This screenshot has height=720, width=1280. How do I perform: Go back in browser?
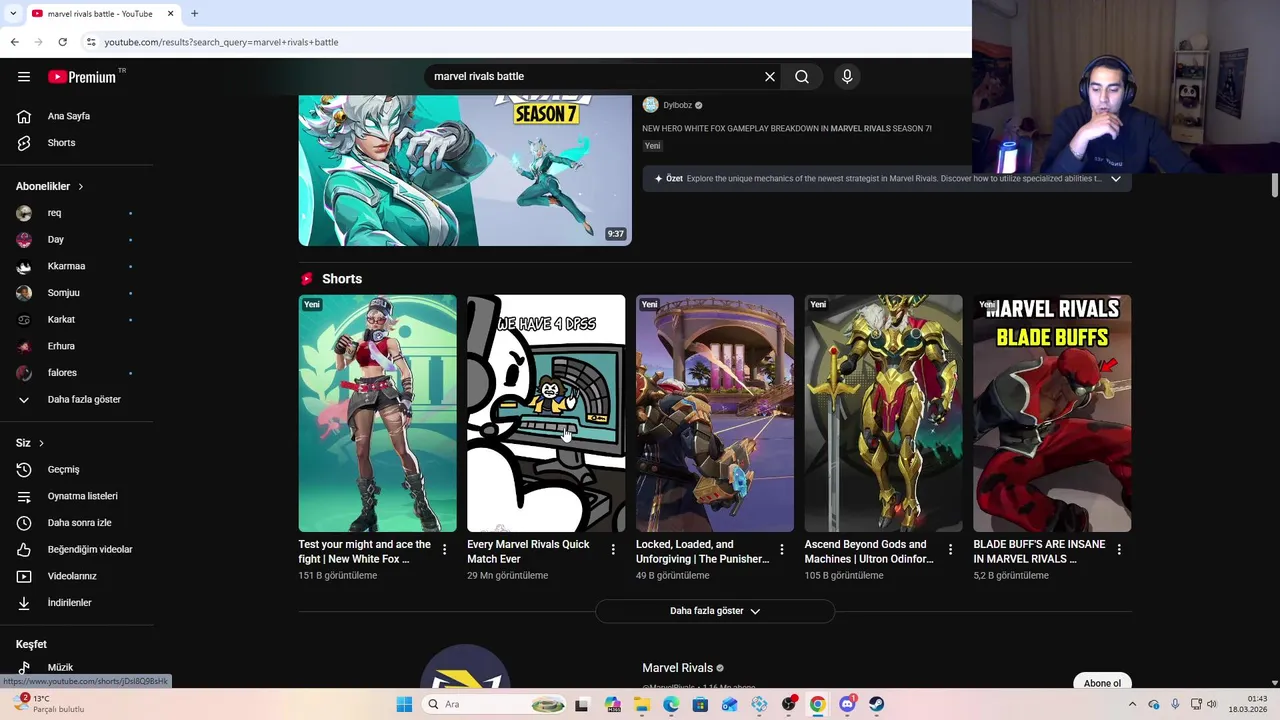14,42
